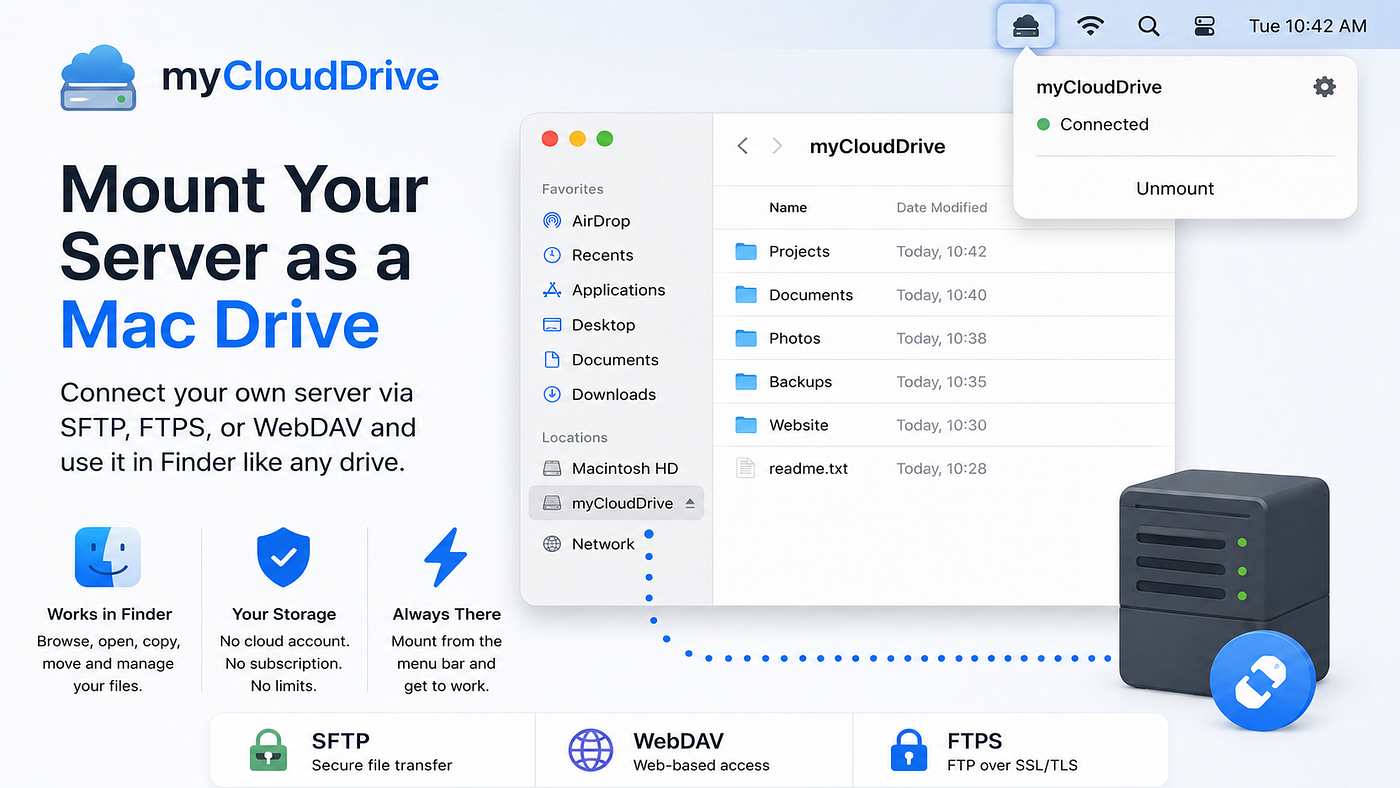Select the Projects folder name
Screen dimensions: 1400x788
pyautogui.click(x=799, y=251)
